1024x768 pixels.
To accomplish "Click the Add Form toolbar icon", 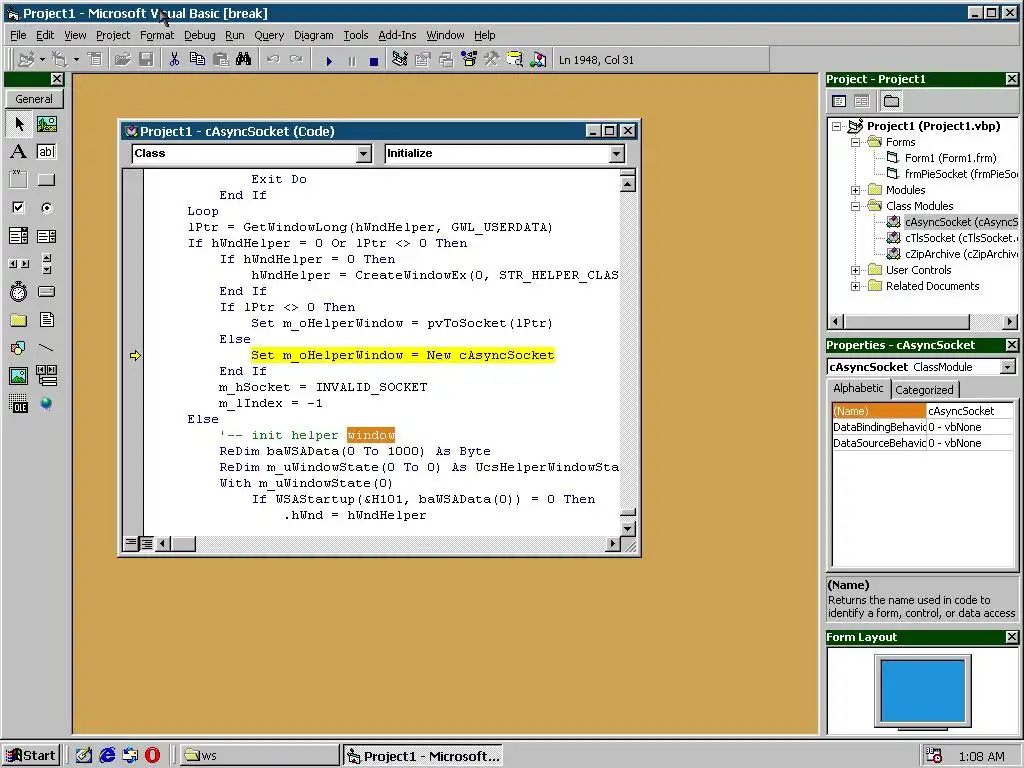I will click(x=60, y=59).
